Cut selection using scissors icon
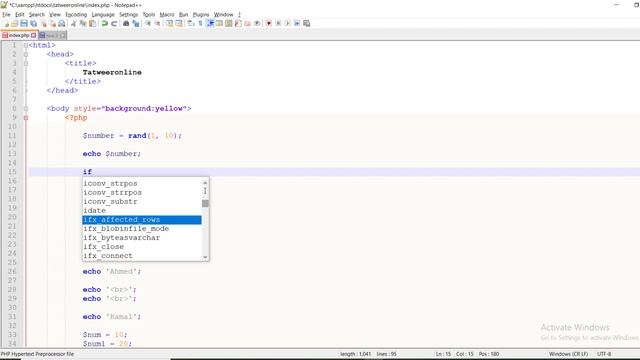This screenshot has width=640, height=360. coord(73,24)
